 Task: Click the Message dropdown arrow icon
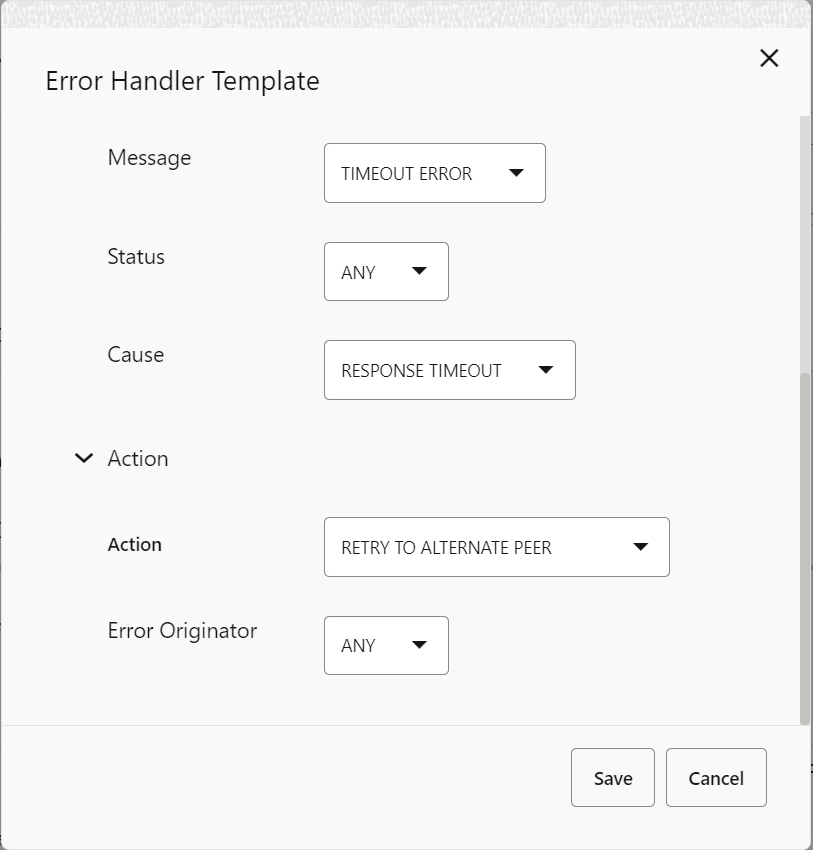(515, 173)
